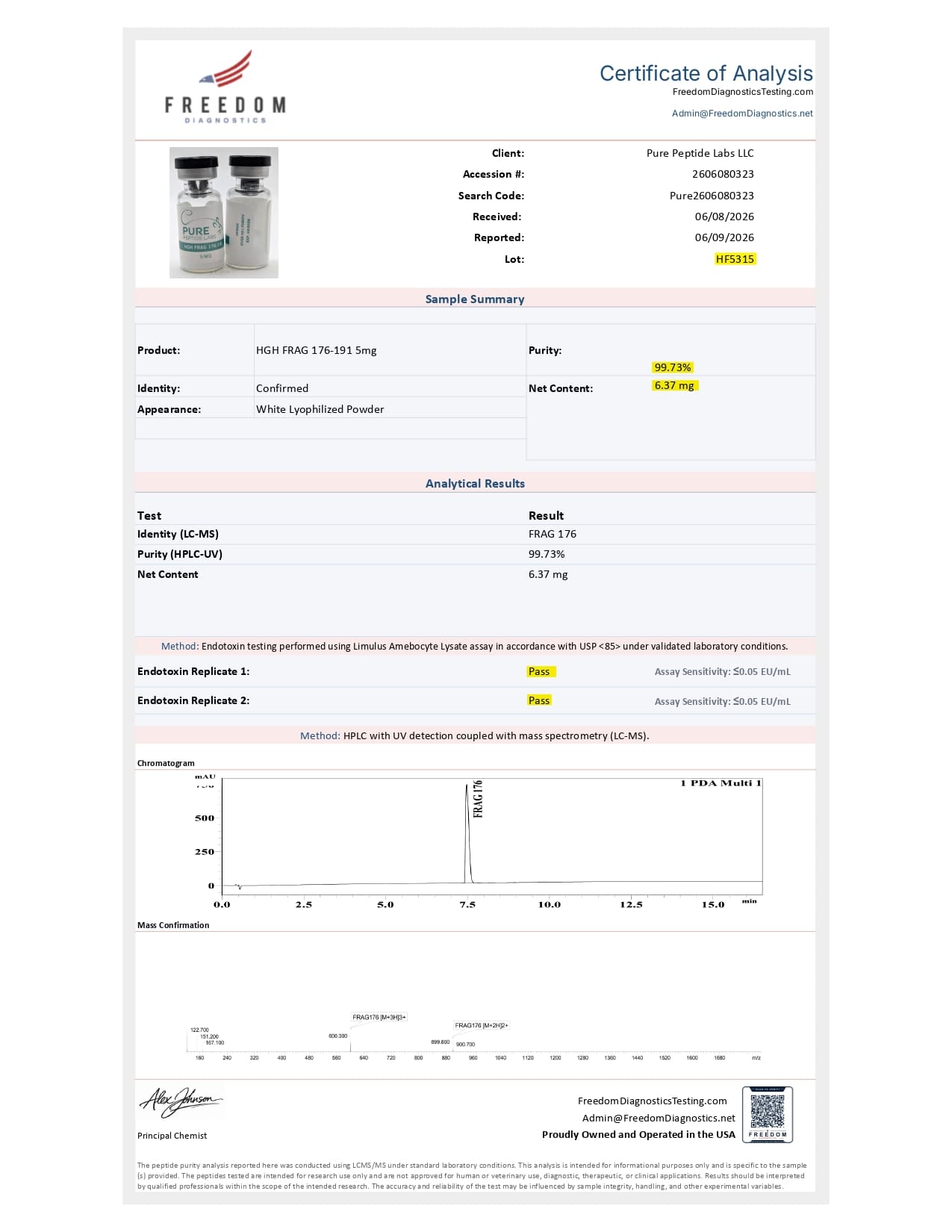Select reported date 06/09/2026
Image resolution: width=952 pixels, height=1232 pixels.
pyautogui.click(x=724, y=237)
